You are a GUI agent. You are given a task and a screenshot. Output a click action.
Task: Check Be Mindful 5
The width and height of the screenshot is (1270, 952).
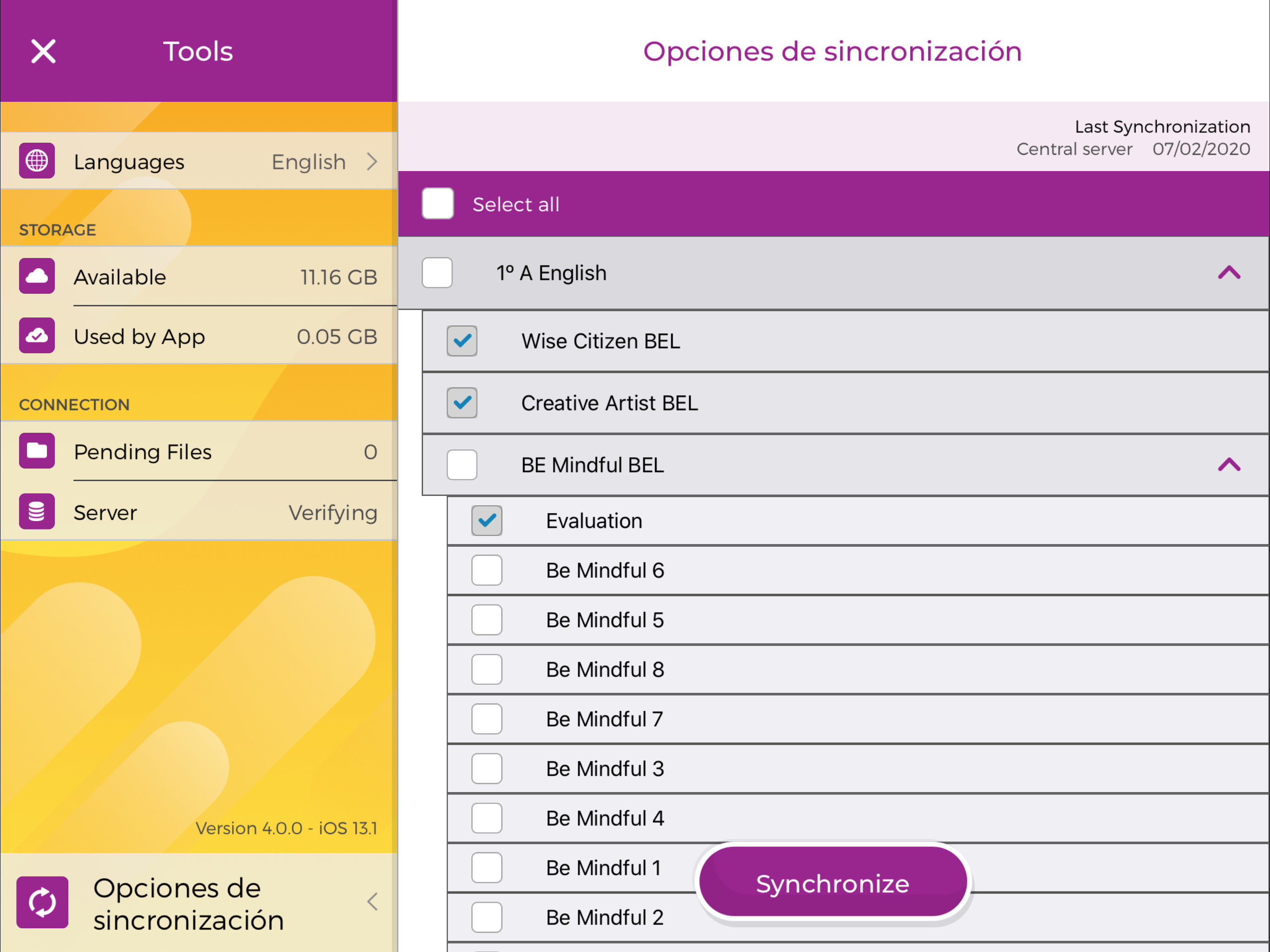click(487, 620)
